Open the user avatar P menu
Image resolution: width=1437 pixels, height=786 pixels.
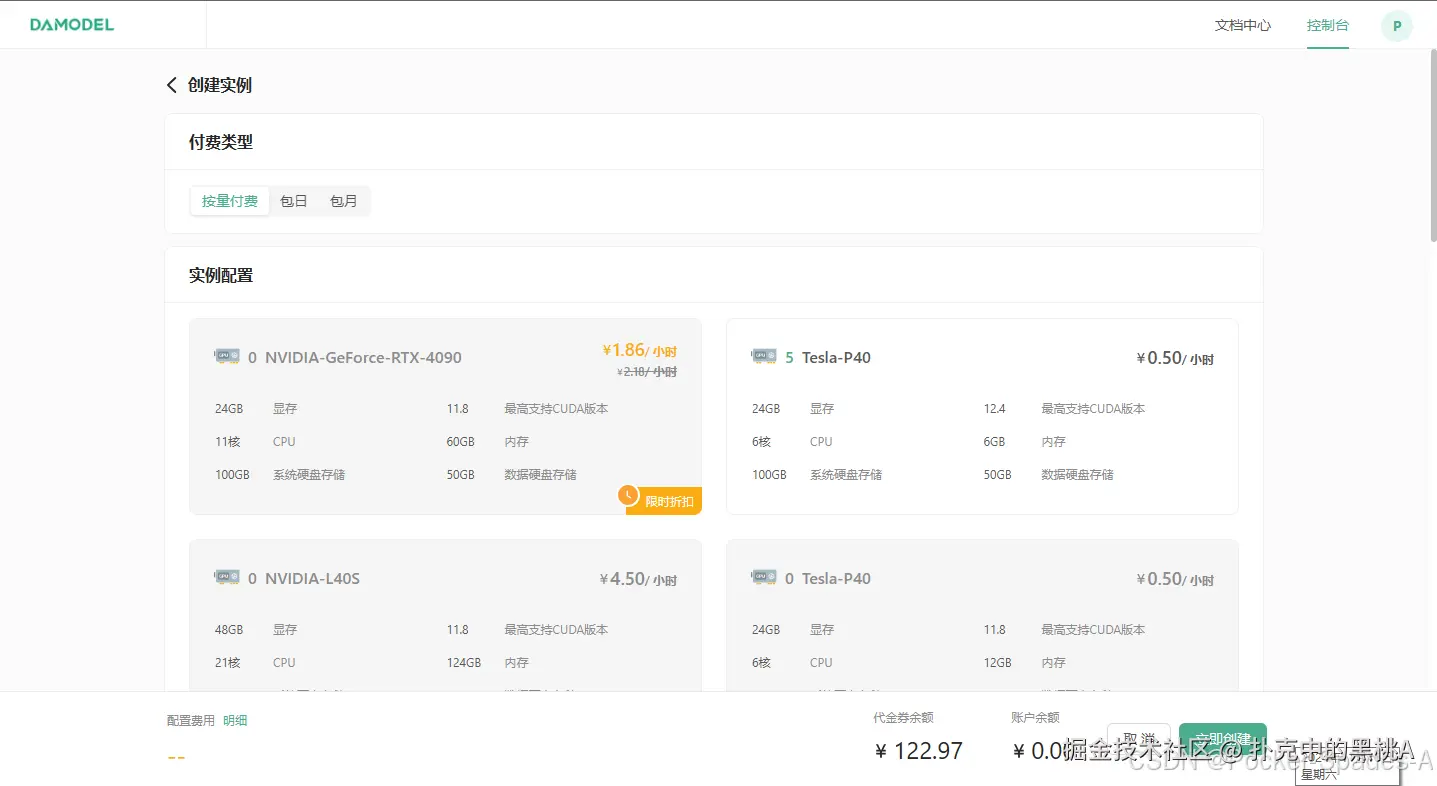[1397, 26]
